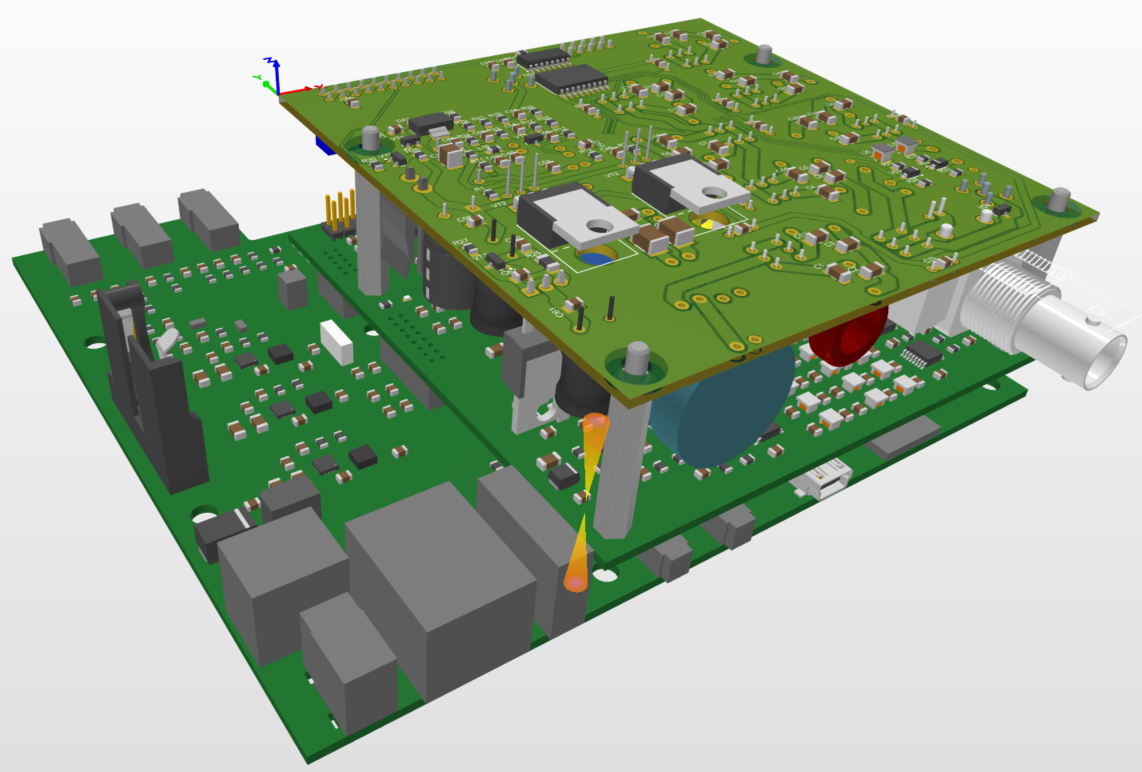Select the red disc component under top board
This screenshot has height=772, width=1142.
tap(848, 333)
